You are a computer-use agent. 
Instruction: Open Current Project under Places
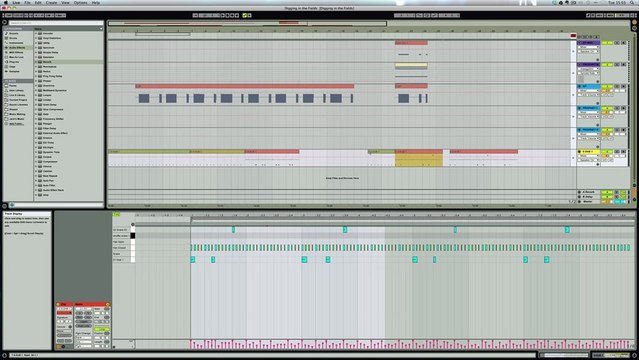(18, 100)
